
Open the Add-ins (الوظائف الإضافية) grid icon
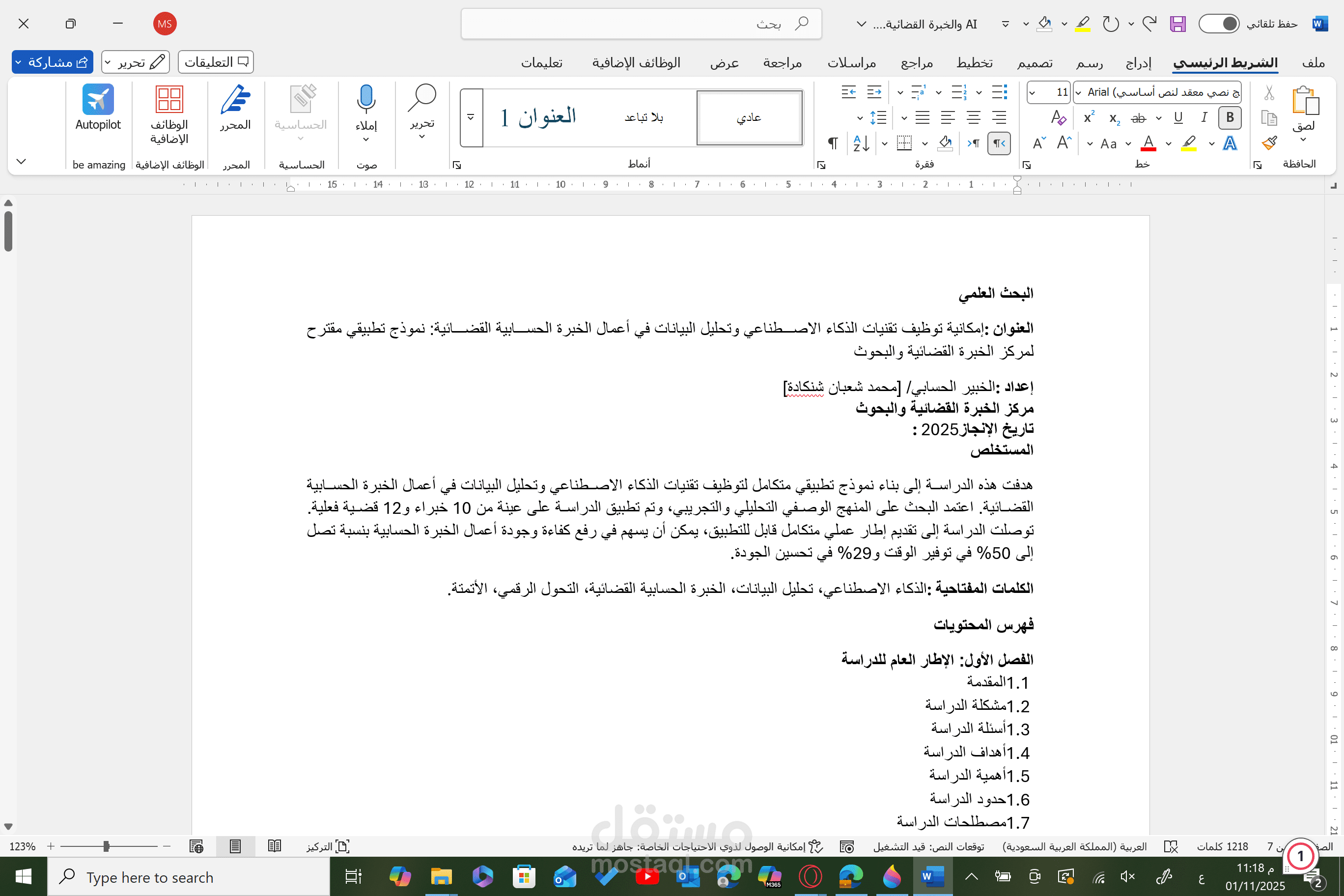click(169, 99)
